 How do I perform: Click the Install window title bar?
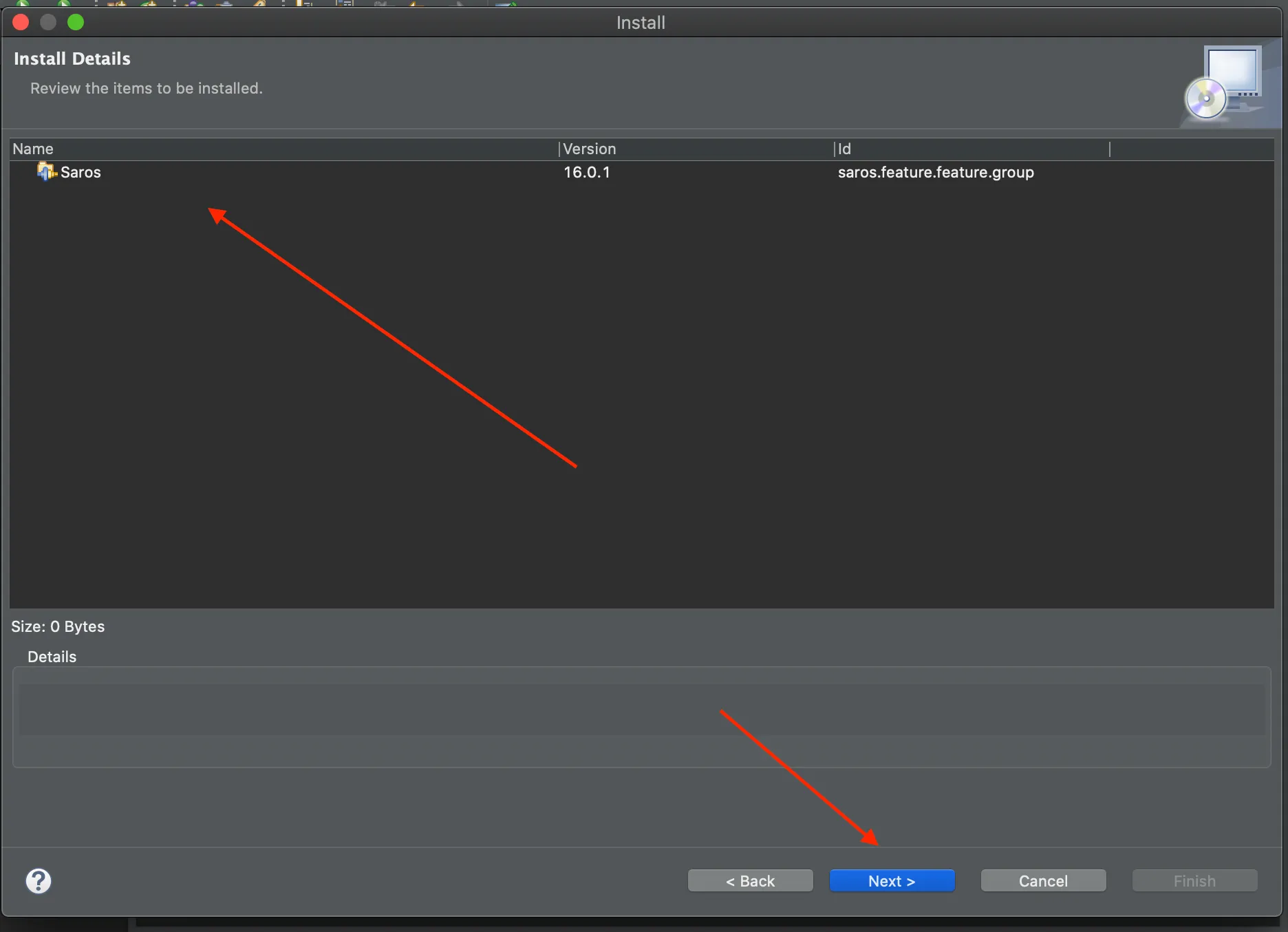tap(640, 23)
